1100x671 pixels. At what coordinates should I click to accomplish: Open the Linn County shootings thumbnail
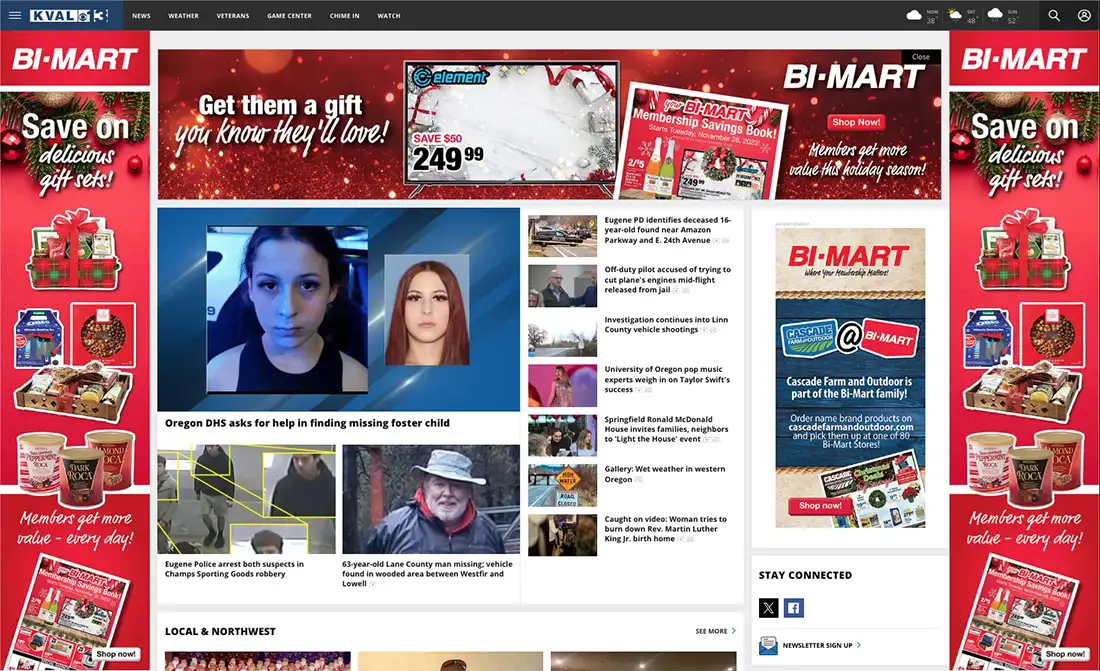(563, 336)
